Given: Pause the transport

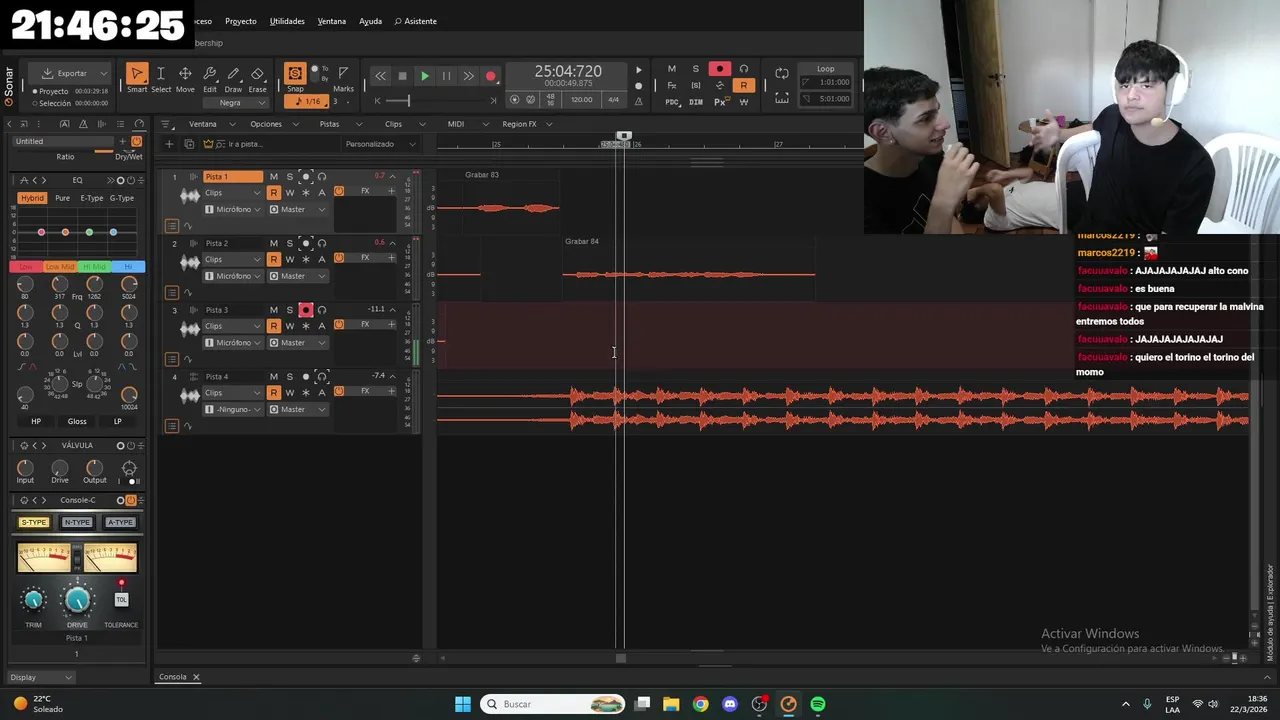Looking at the screenshot, I should tap(446, 76).
